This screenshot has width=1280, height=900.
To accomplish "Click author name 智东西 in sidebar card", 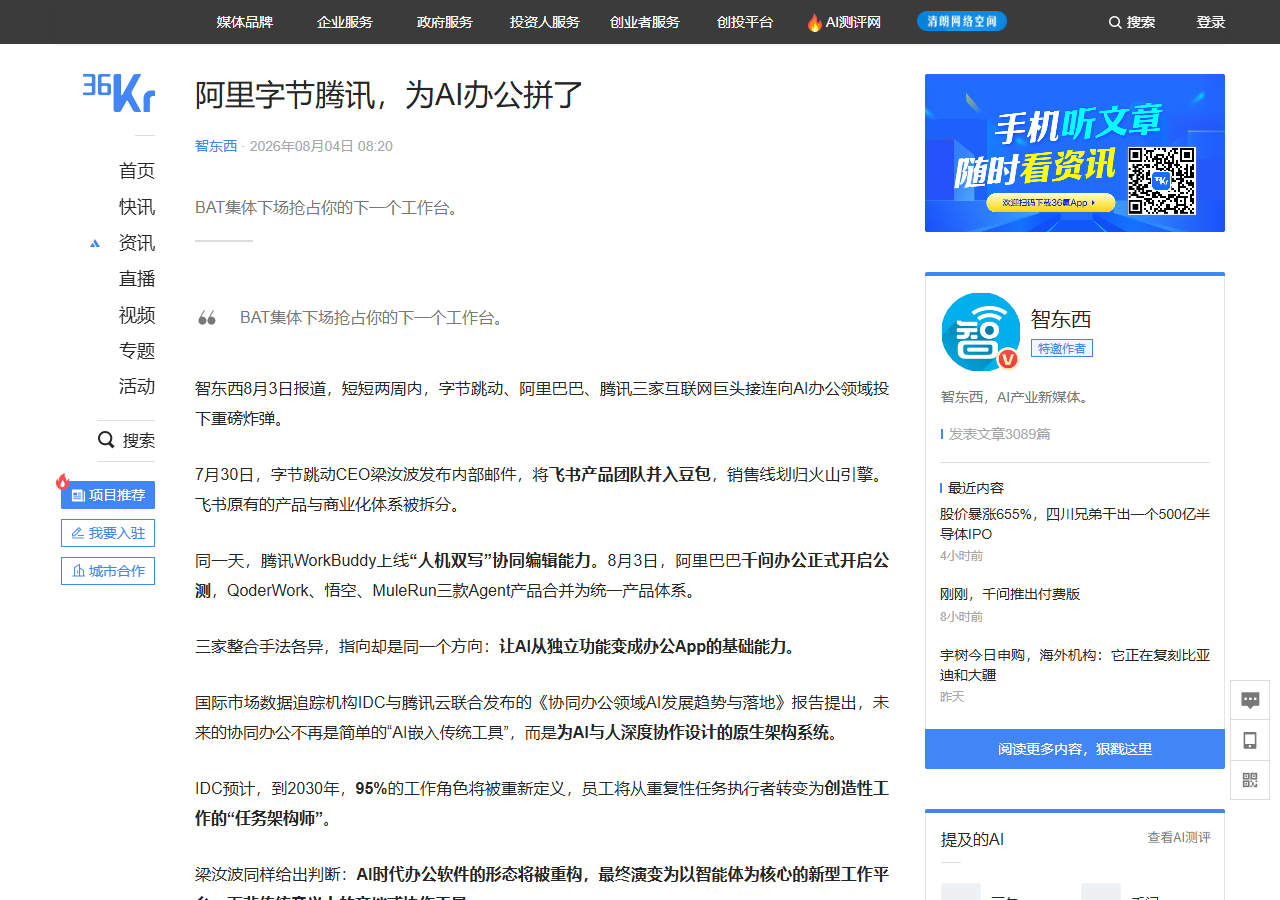I will 1061,319.
